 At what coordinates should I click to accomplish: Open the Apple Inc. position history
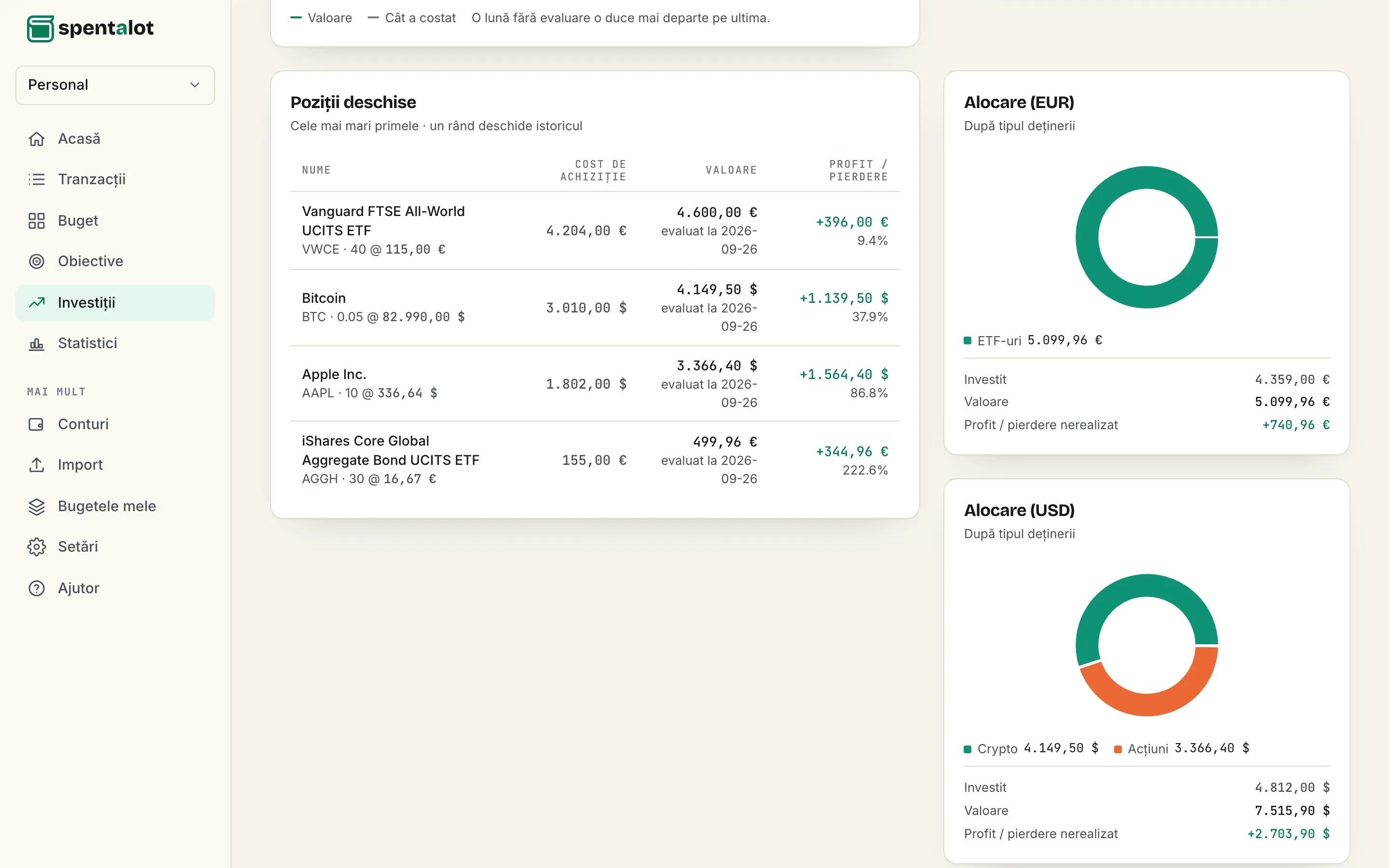(595, 383)
